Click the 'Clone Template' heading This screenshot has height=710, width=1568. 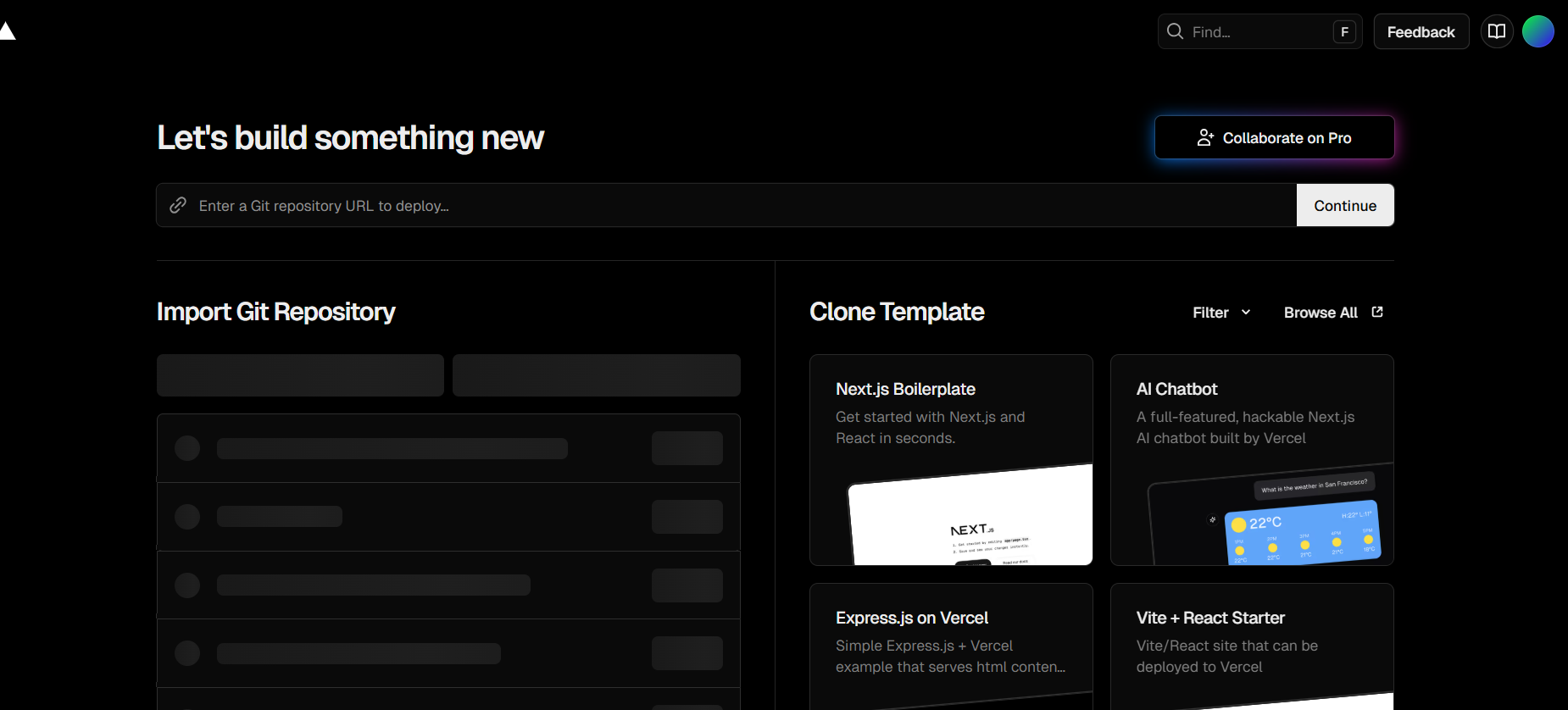897,312
